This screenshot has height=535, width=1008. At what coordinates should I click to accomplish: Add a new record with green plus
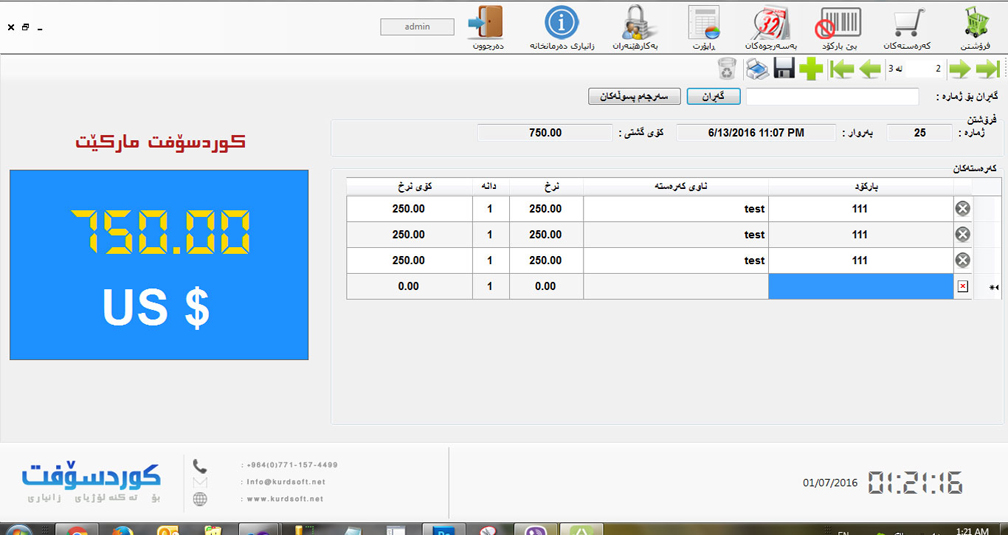click(x=811, y=68)
